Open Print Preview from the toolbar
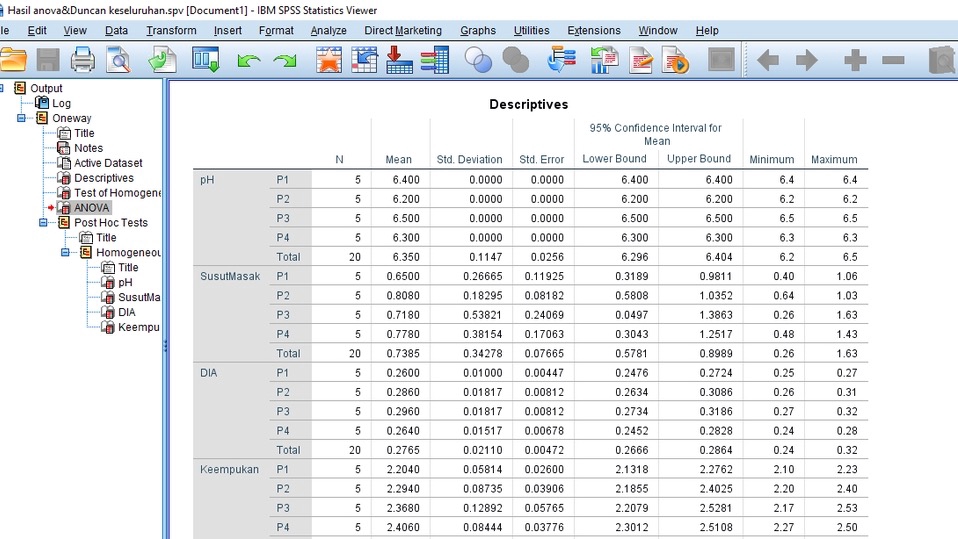The width and height of the screenshot is (958, 539). [119, 61]
